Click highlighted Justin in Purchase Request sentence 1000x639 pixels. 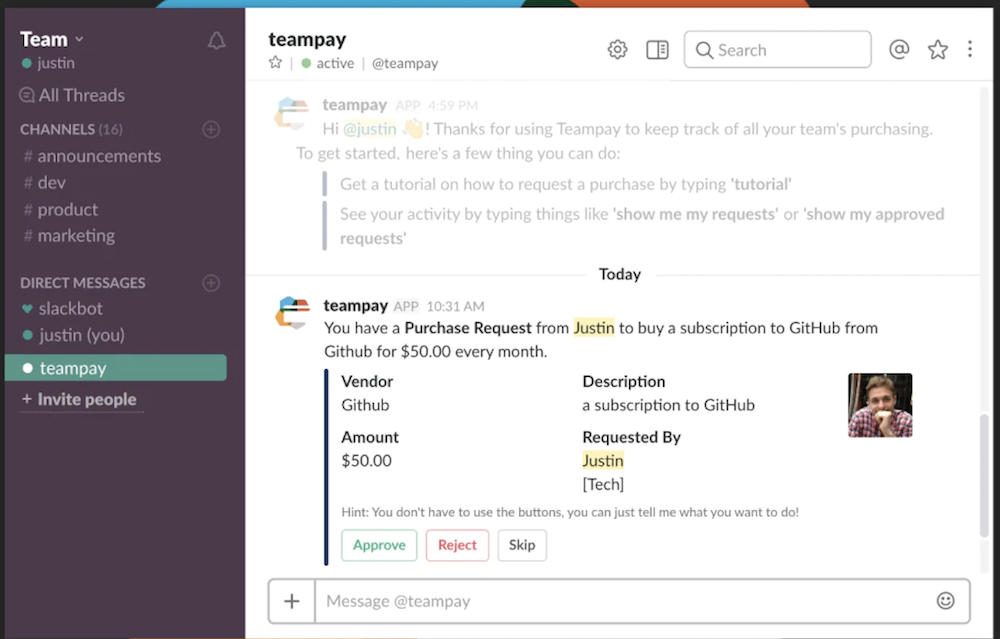[594, 328]
